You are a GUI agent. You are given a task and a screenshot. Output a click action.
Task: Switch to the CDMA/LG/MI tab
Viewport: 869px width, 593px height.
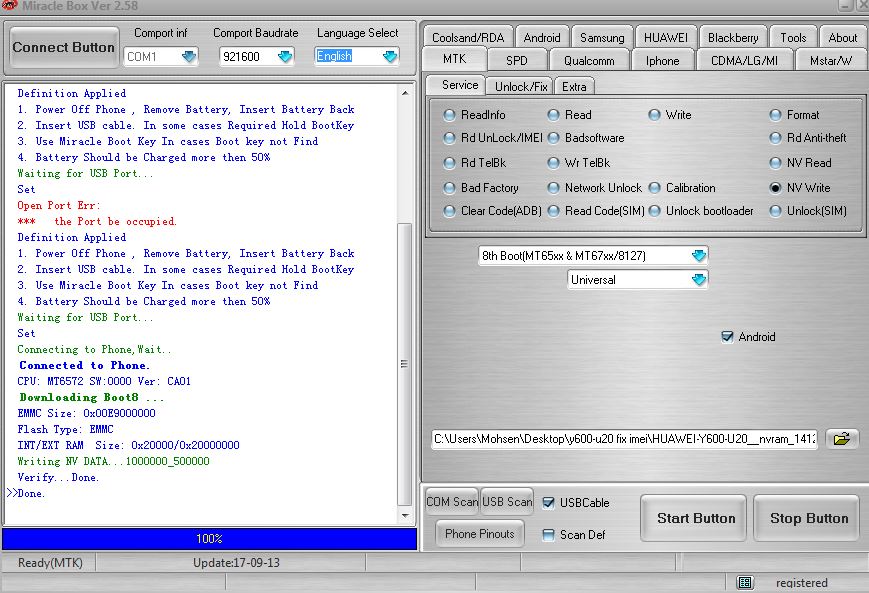(x=744, y=60)
